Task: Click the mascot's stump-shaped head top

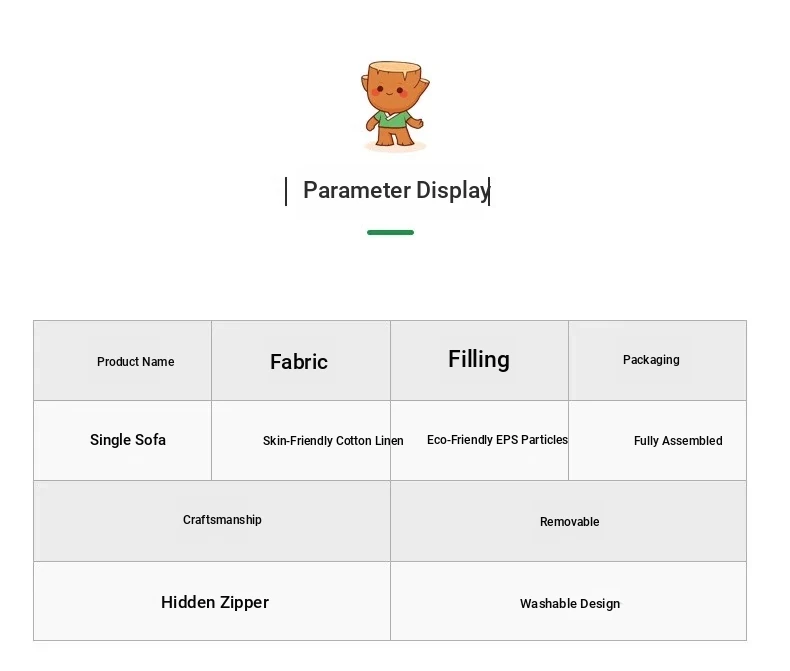Action: (394, 68)
